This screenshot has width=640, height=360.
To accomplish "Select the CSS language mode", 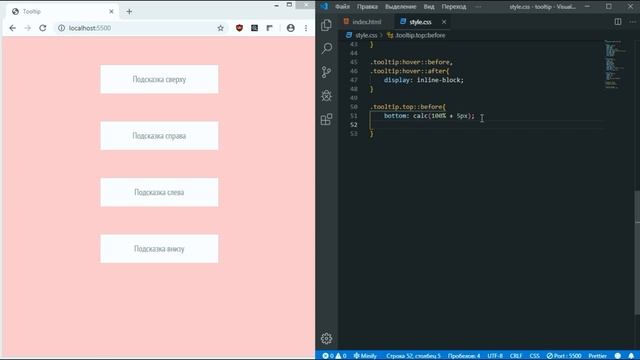I will (x=534, y=356).
